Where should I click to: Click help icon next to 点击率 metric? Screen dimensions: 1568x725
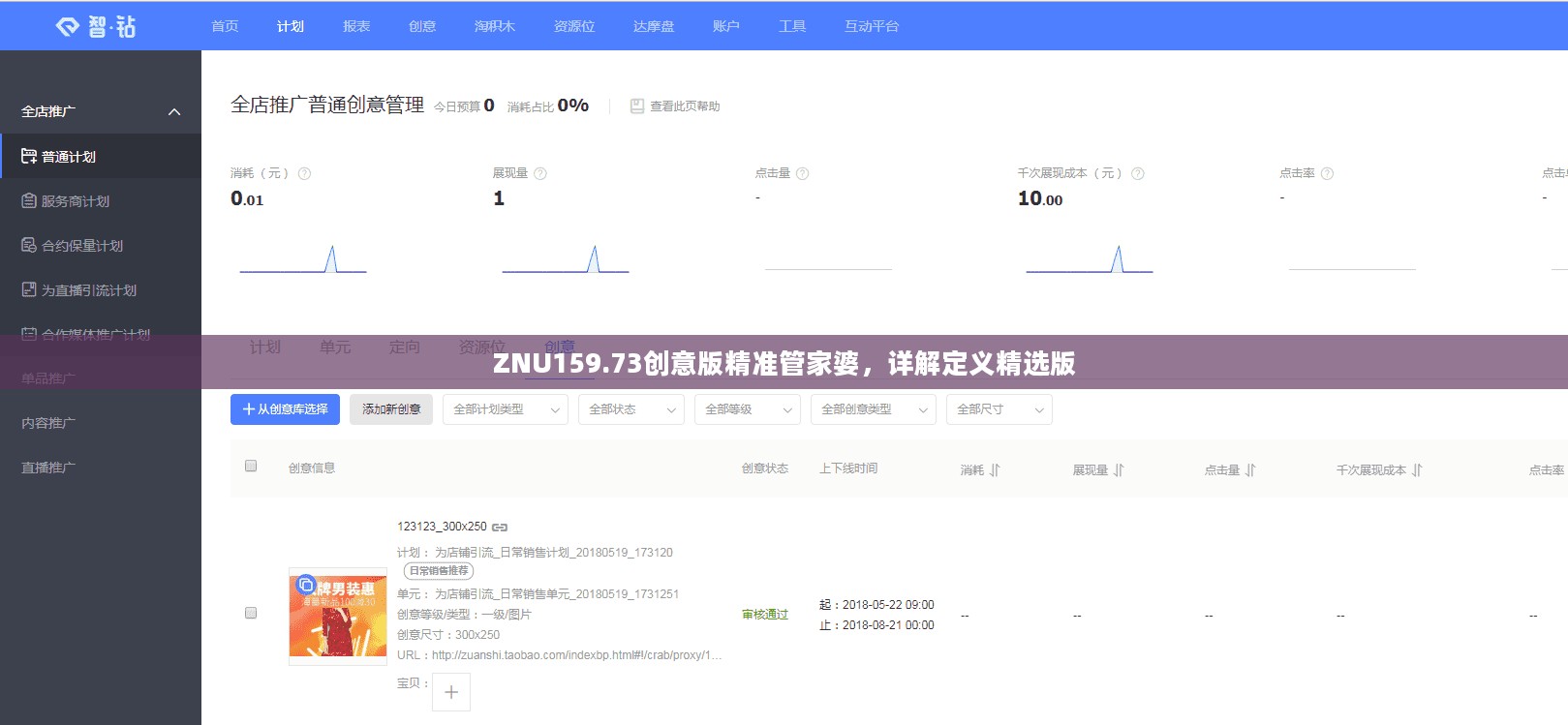tap(1327, 173)
